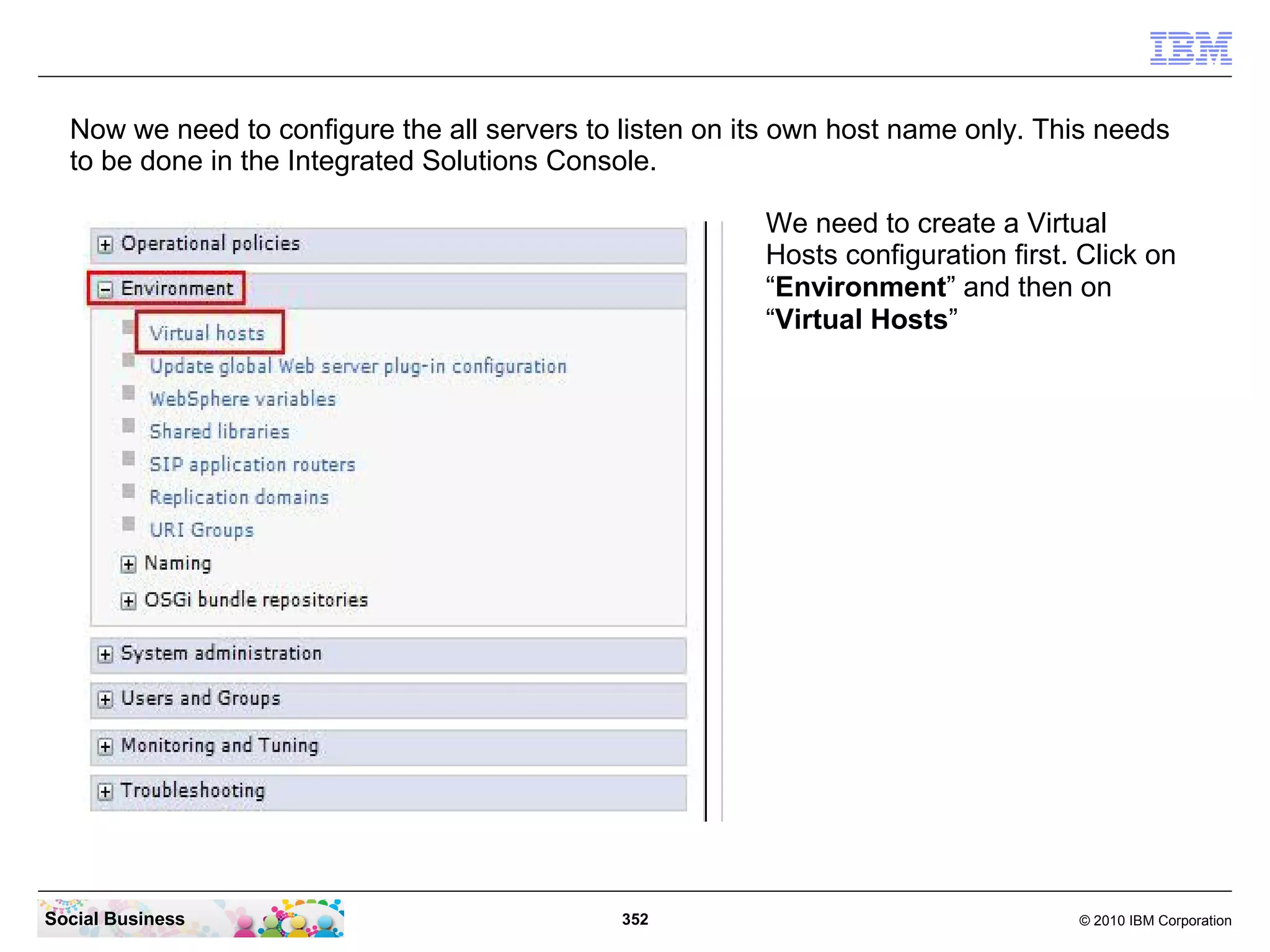Expand the Operational policies section
The height and width of the screenshot is (952, 1270).
pos(105,245)
